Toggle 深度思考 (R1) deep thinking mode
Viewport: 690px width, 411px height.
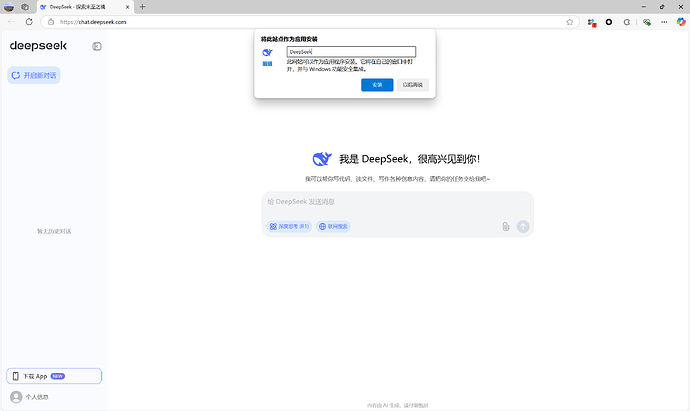tap(289, 226)
